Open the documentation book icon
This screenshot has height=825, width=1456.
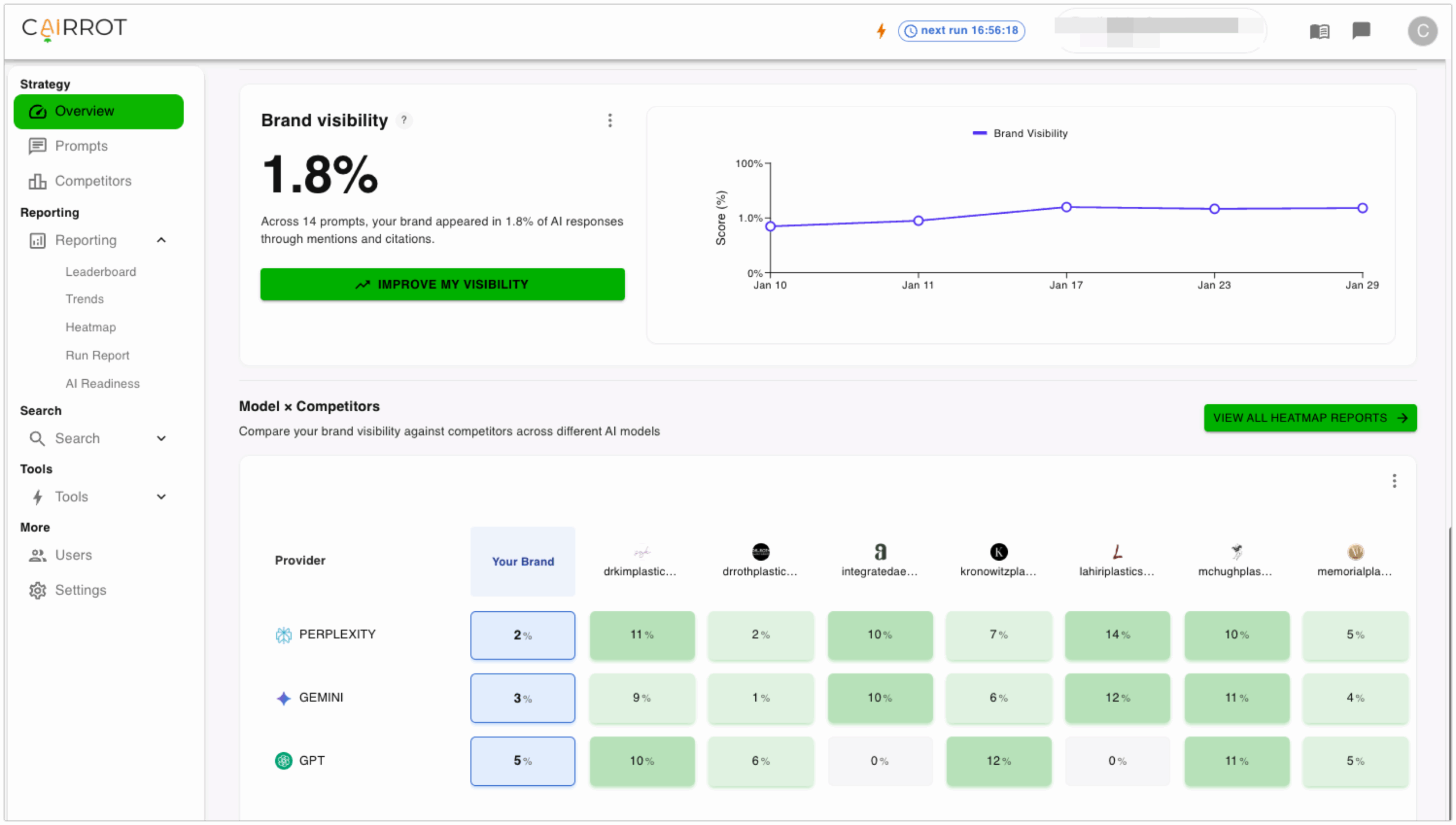coord(1321,31)
